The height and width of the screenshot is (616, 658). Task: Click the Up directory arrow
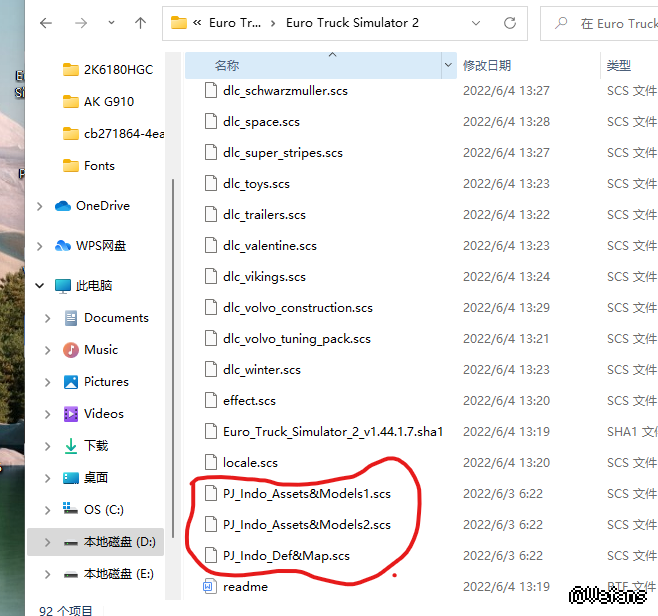point(141,23)
